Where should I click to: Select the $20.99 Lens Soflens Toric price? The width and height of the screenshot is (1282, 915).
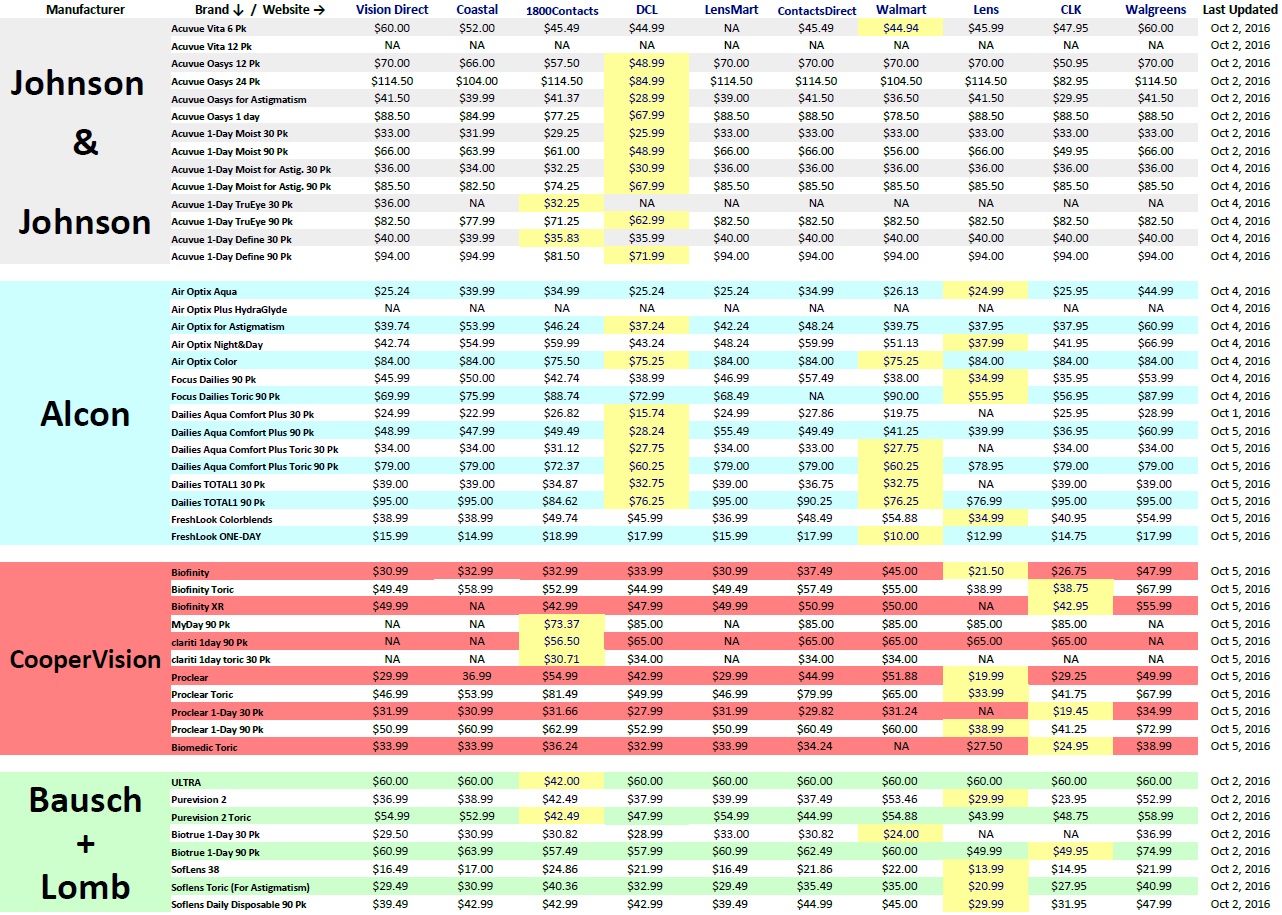tap(985, 887)
